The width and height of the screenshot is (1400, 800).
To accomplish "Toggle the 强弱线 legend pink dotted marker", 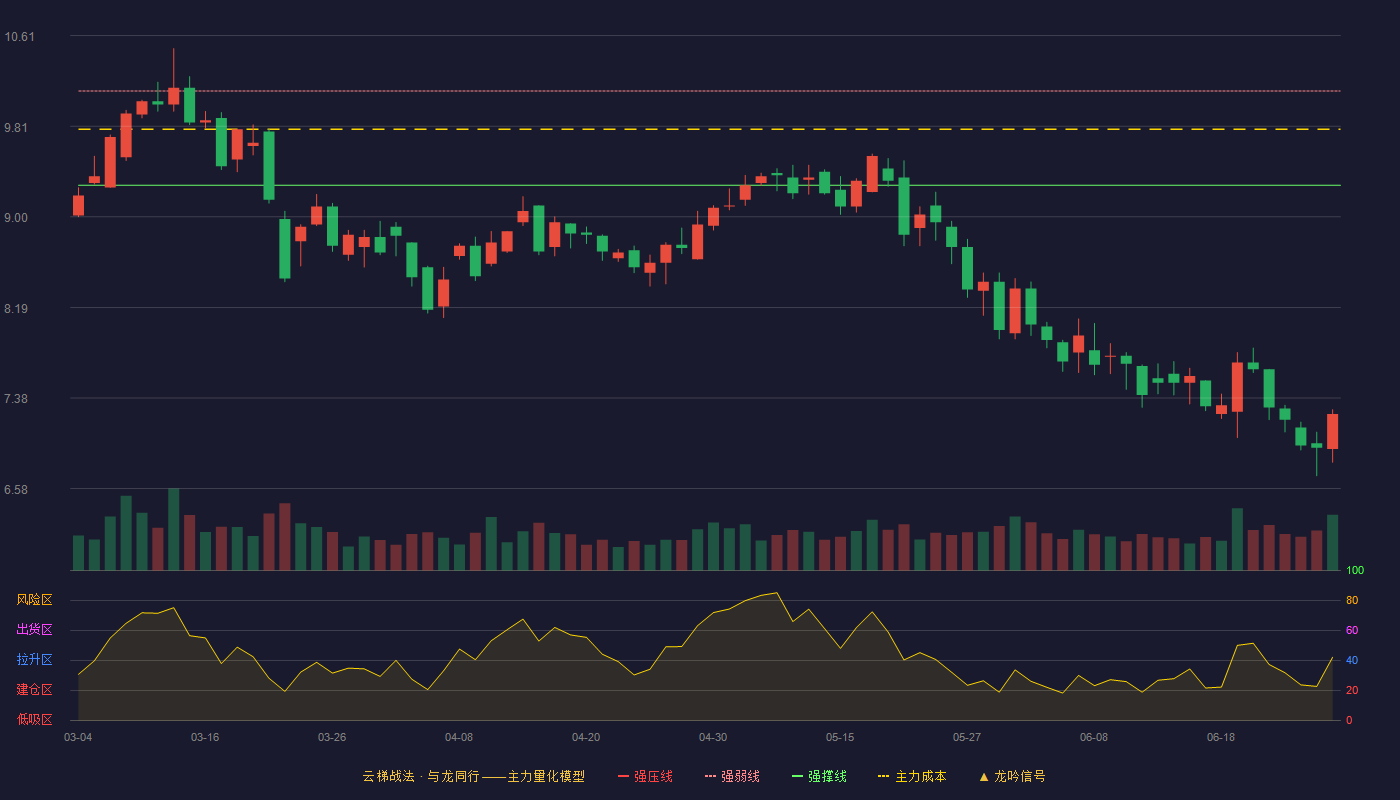I will (x=710, y=776).
